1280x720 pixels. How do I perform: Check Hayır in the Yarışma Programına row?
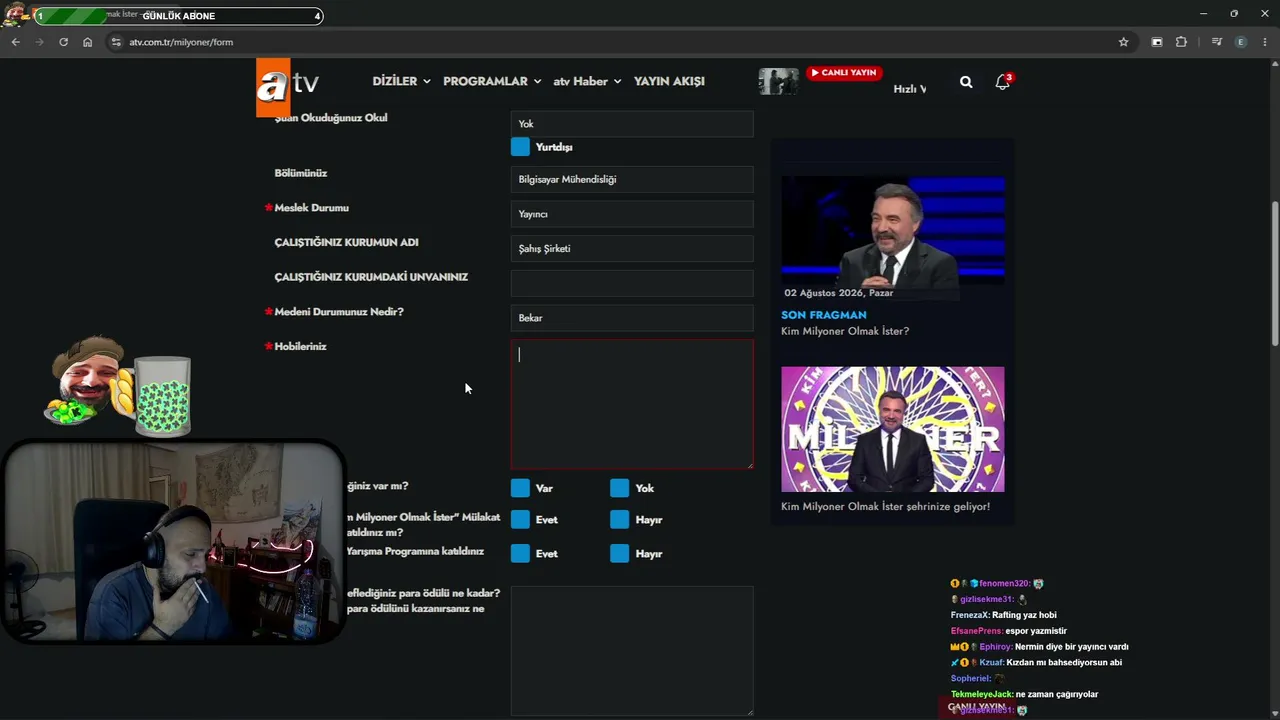click(620, 554)
